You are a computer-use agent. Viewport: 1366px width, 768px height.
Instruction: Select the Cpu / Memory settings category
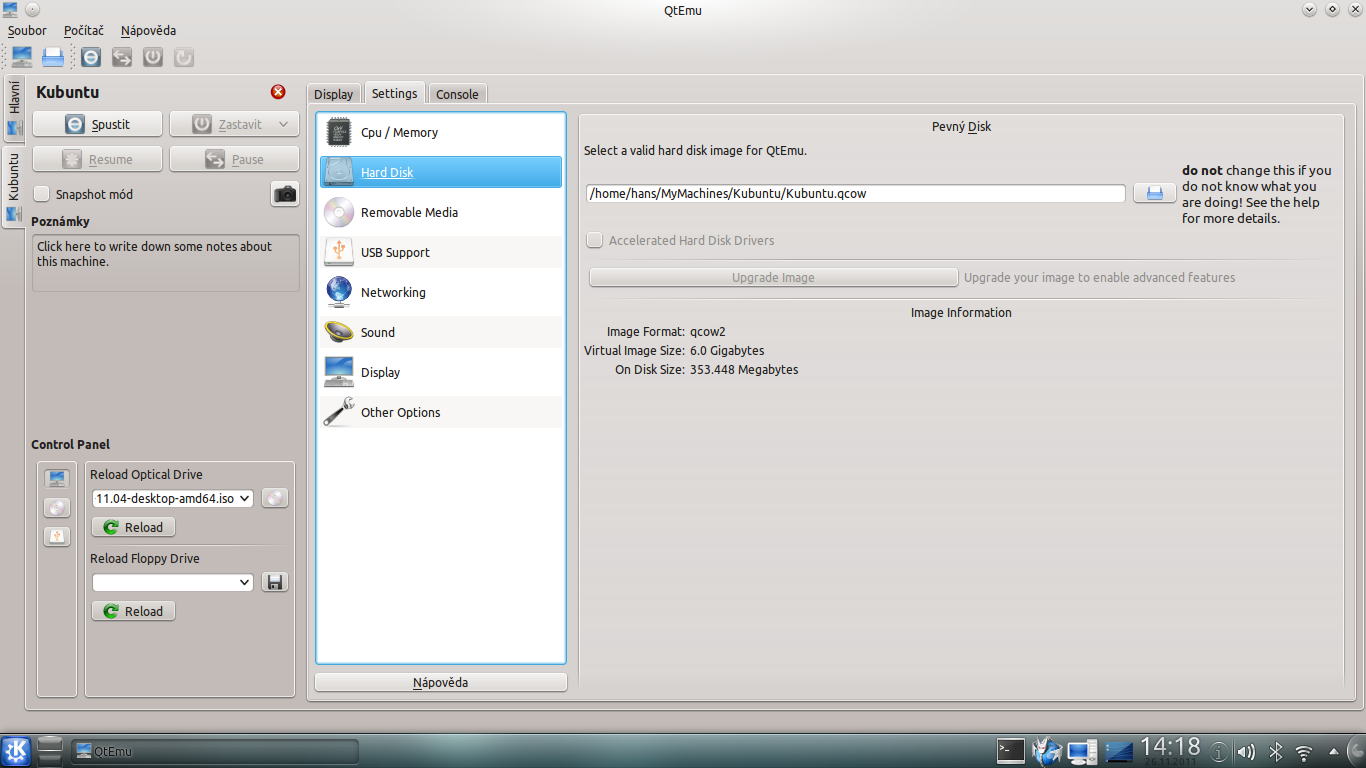click(x=441, y=132)
